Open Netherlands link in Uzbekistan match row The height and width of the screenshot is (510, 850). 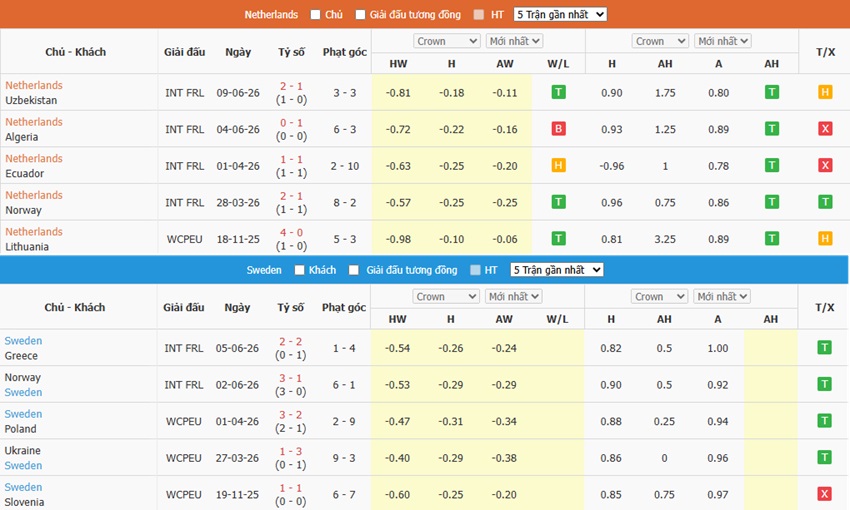(34, 85)
